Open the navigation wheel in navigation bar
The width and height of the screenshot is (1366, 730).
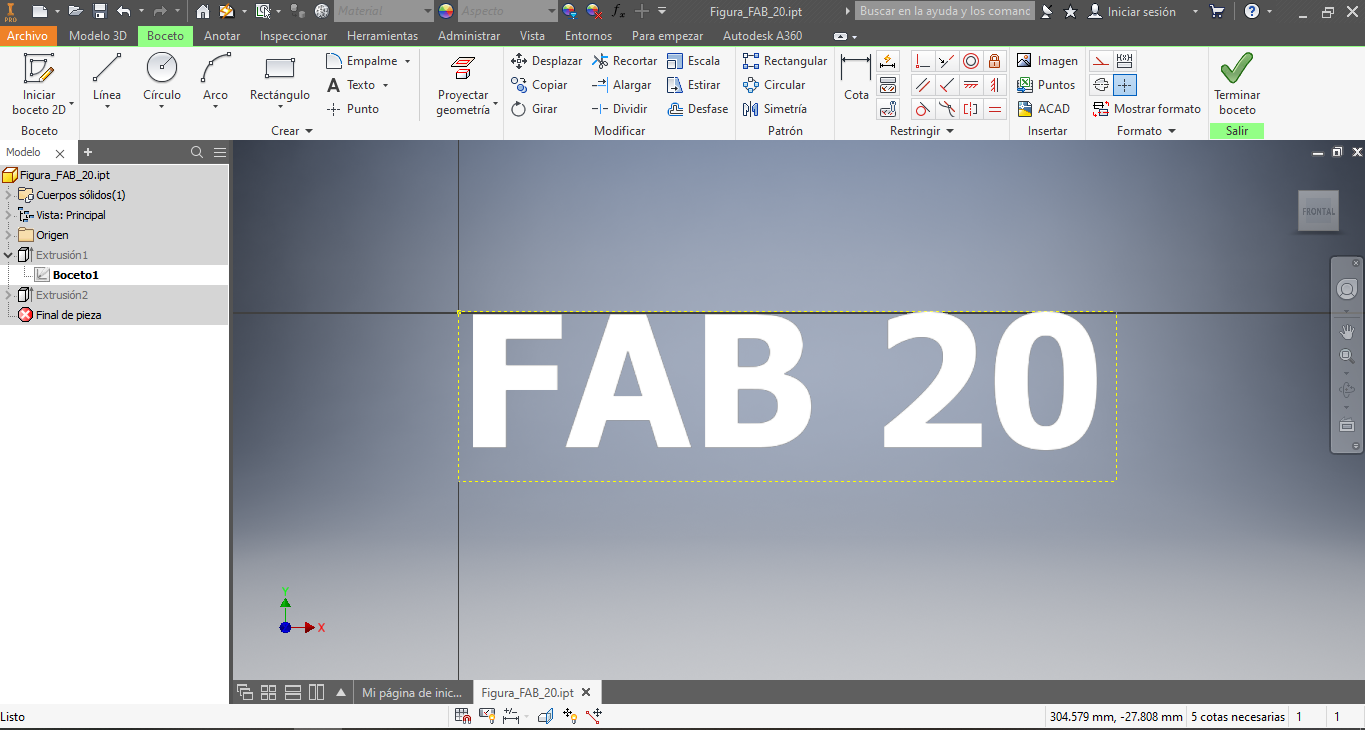(1346, 289)
